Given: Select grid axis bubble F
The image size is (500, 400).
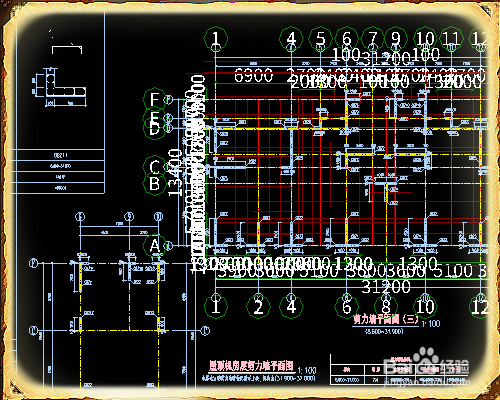Looking at the screenshot, I should click(x=154, y=99).
